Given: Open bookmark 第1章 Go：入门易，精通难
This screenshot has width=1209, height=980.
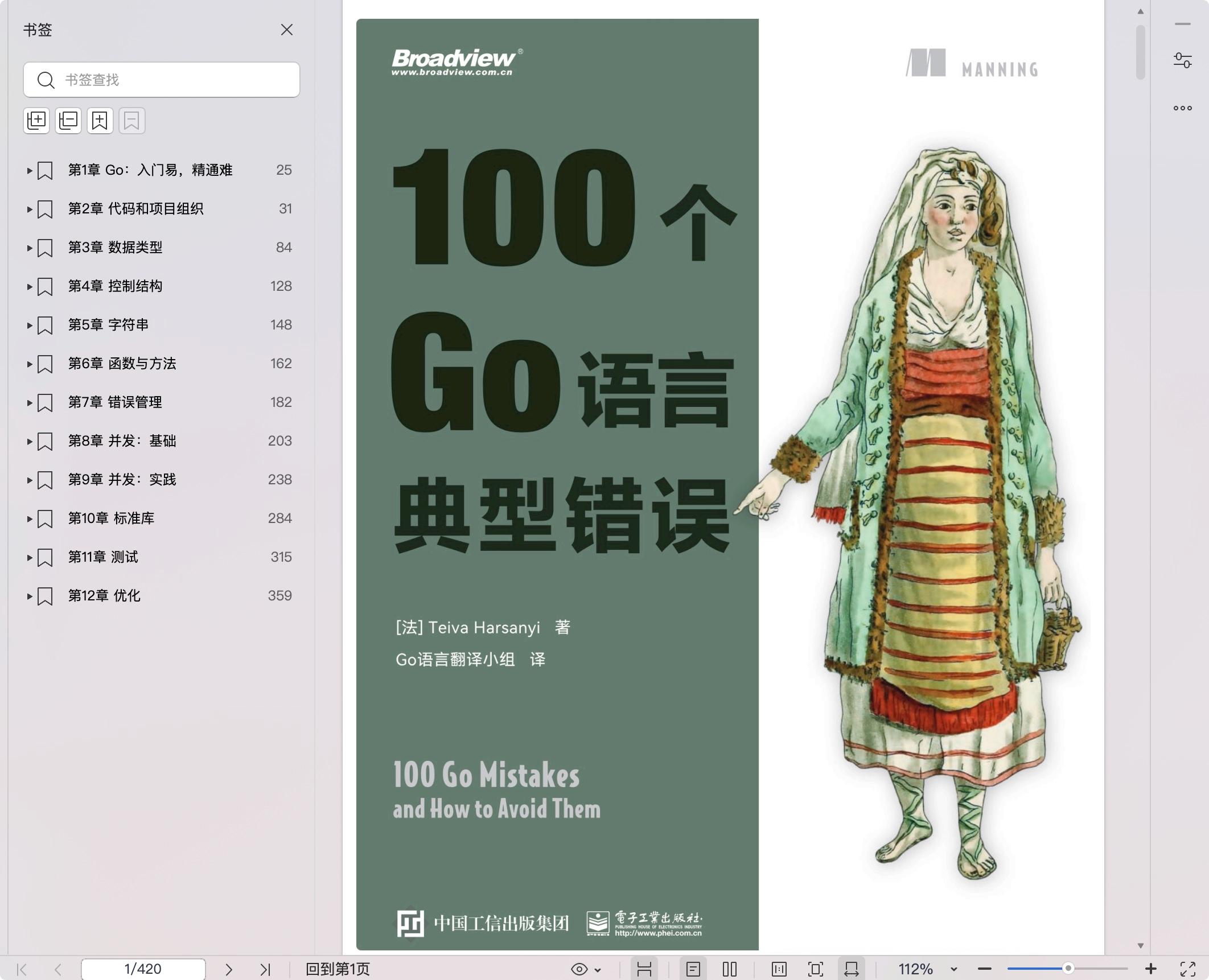Looking at the screenshot, I should (x=150, y=170).
